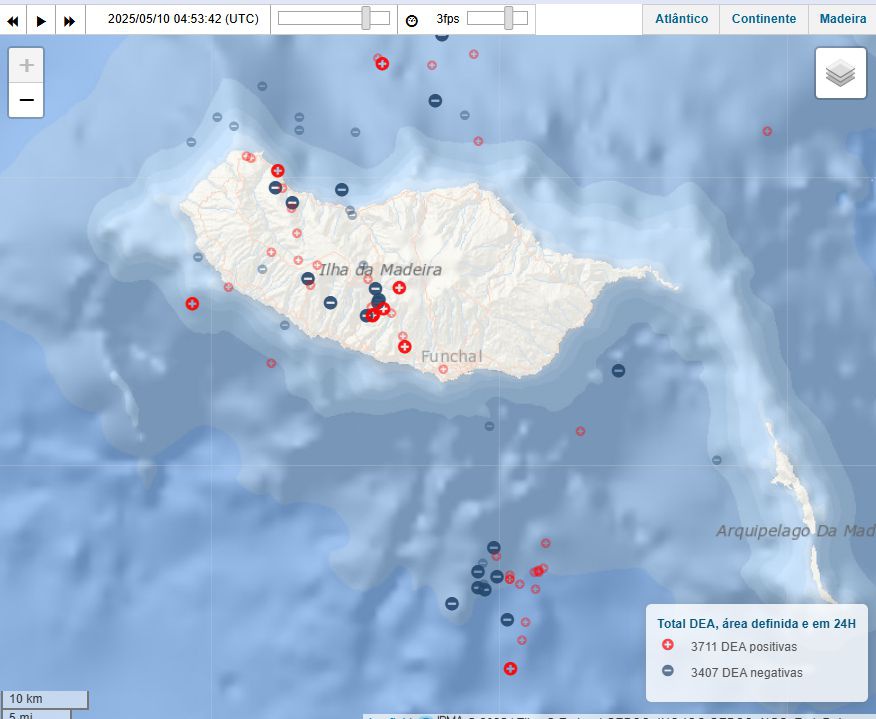Click the Ilha da Madeira map label
Viewport: 876px width, 719px height.
380,270
